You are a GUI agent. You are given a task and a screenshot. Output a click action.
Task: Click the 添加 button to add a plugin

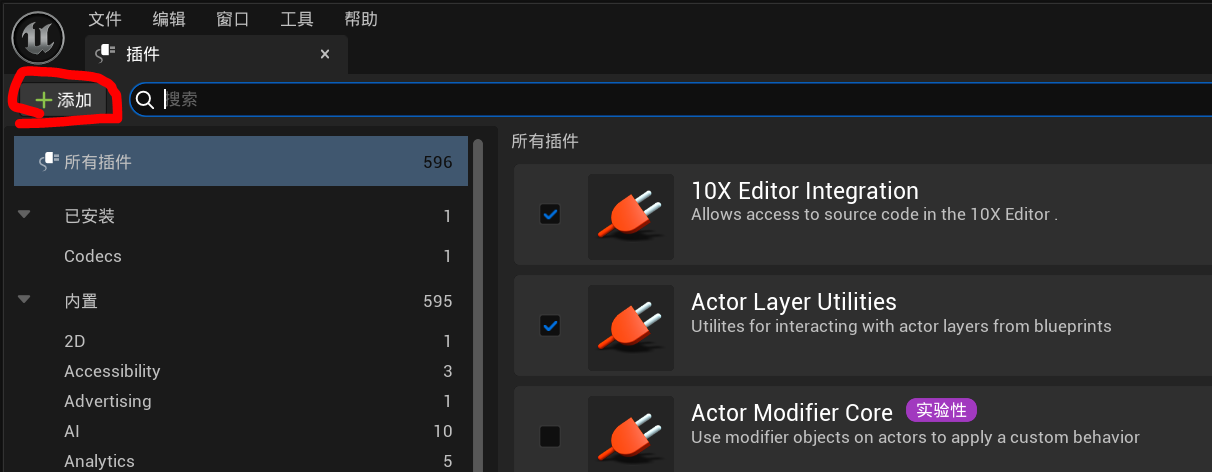click(x=63, y=100)
